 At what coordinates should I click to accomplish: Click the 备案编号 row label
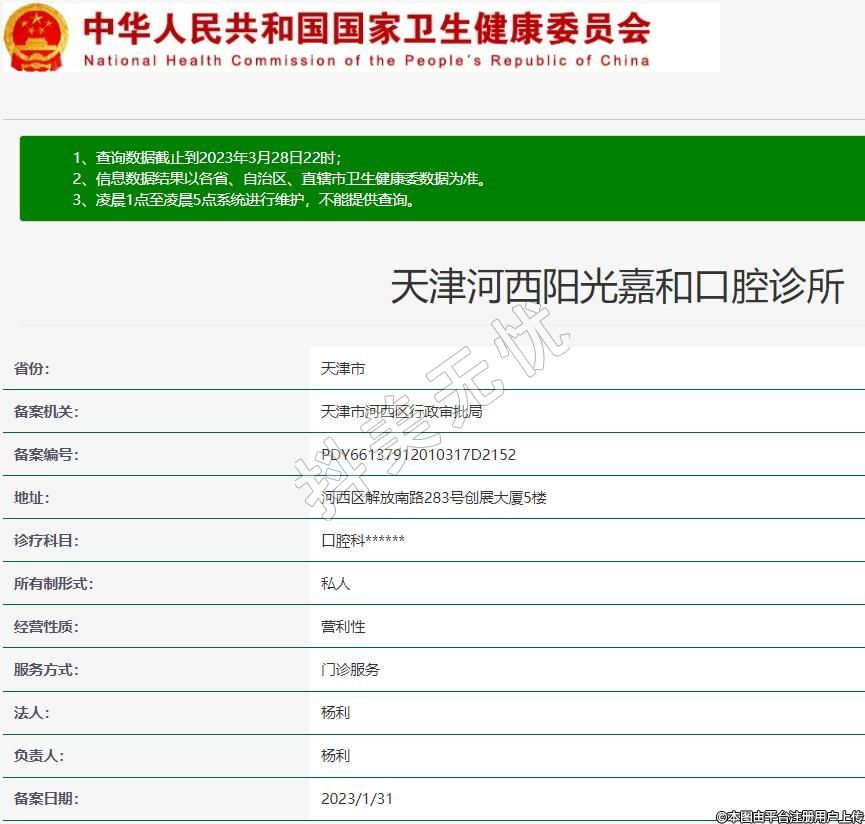(x=46, y=455)
